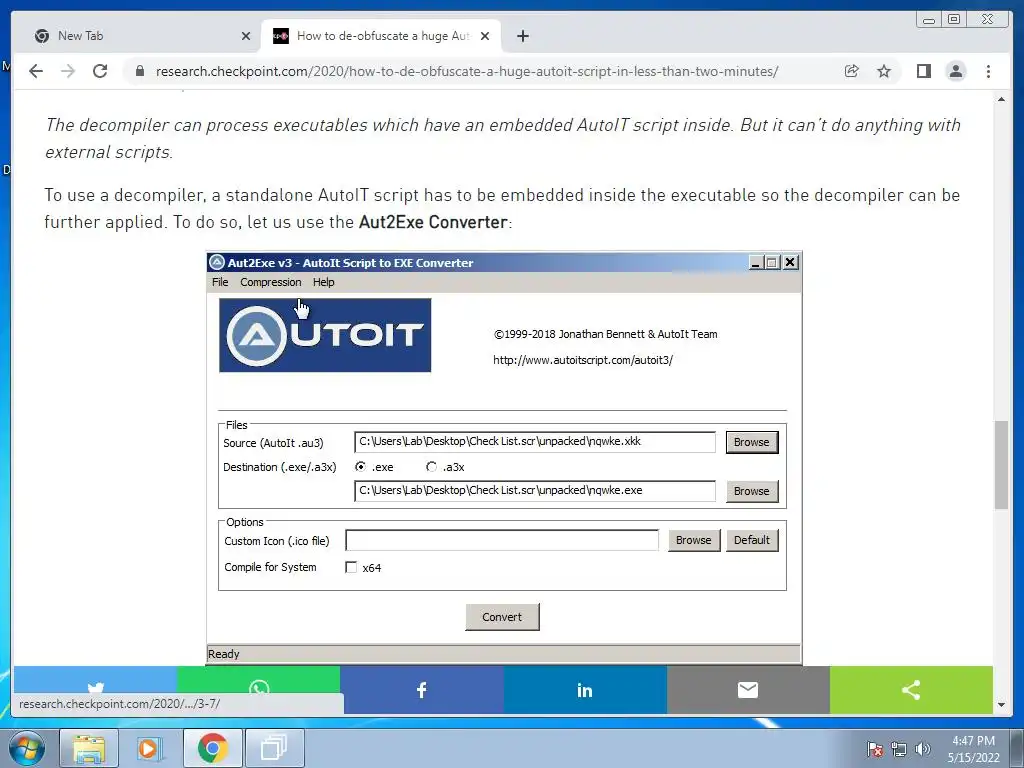1024x768 pixels.
Task: Open Action Center flag in tray
Action: pyautogui.click(x=875, y=749)
